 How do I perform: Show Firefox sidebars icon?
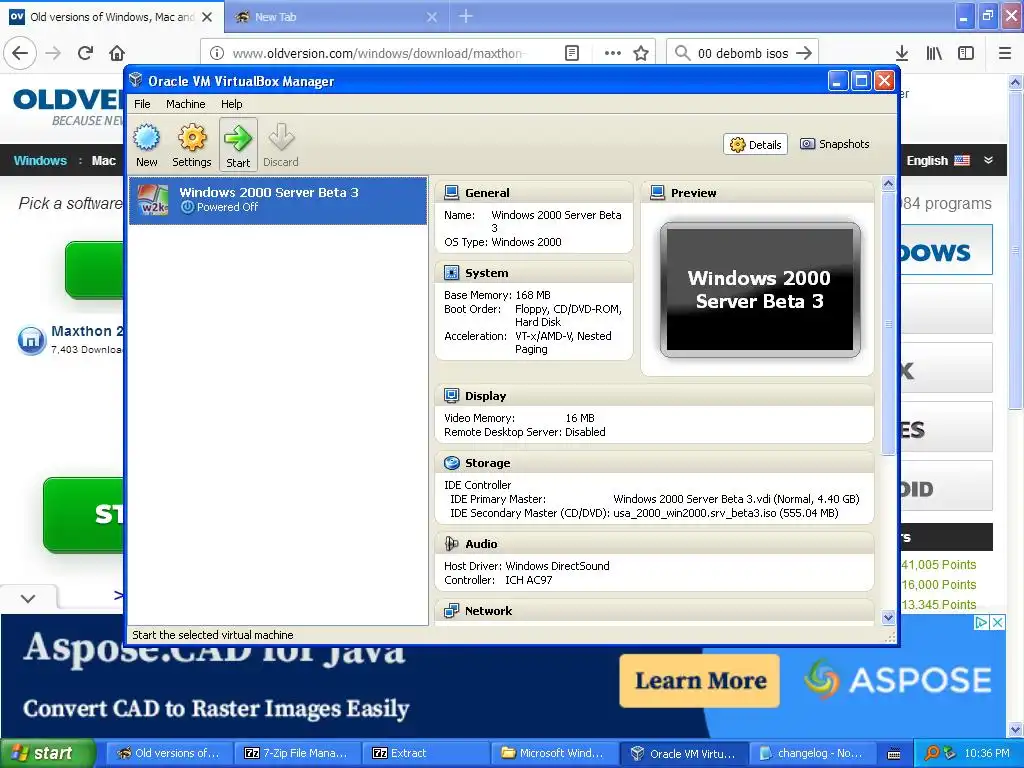click(966, 53)
